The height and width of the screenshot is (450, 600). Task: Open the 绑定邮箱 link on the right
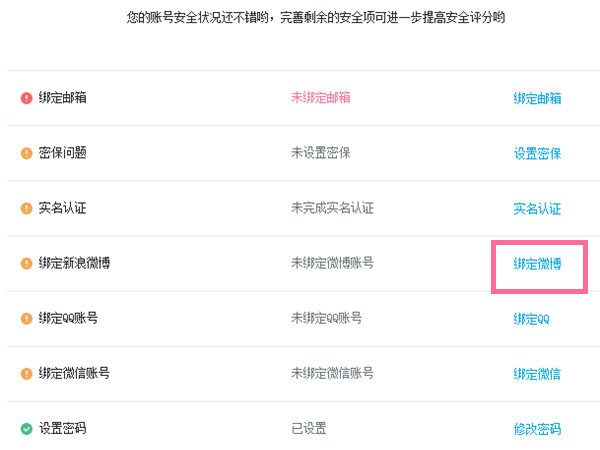click(537, 98)
